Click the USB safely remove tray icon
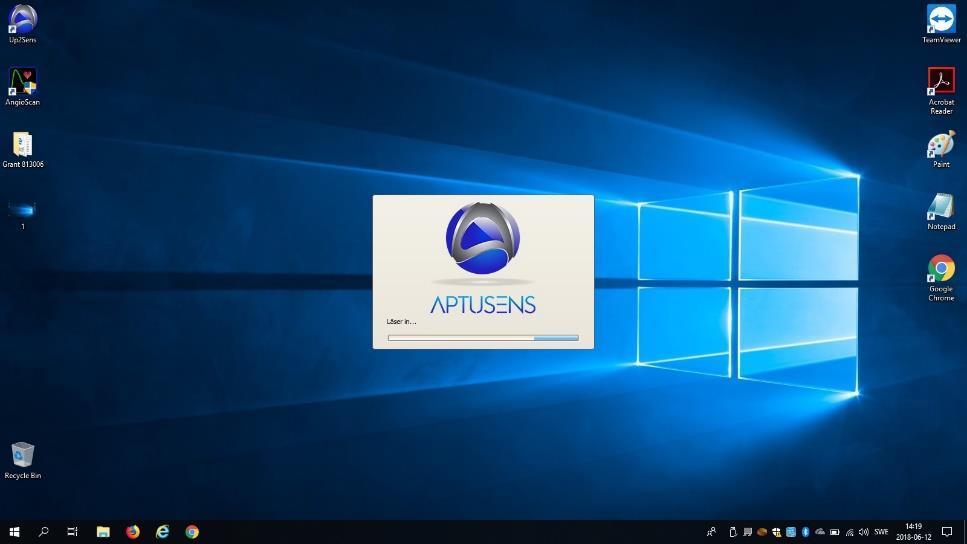 733,532
